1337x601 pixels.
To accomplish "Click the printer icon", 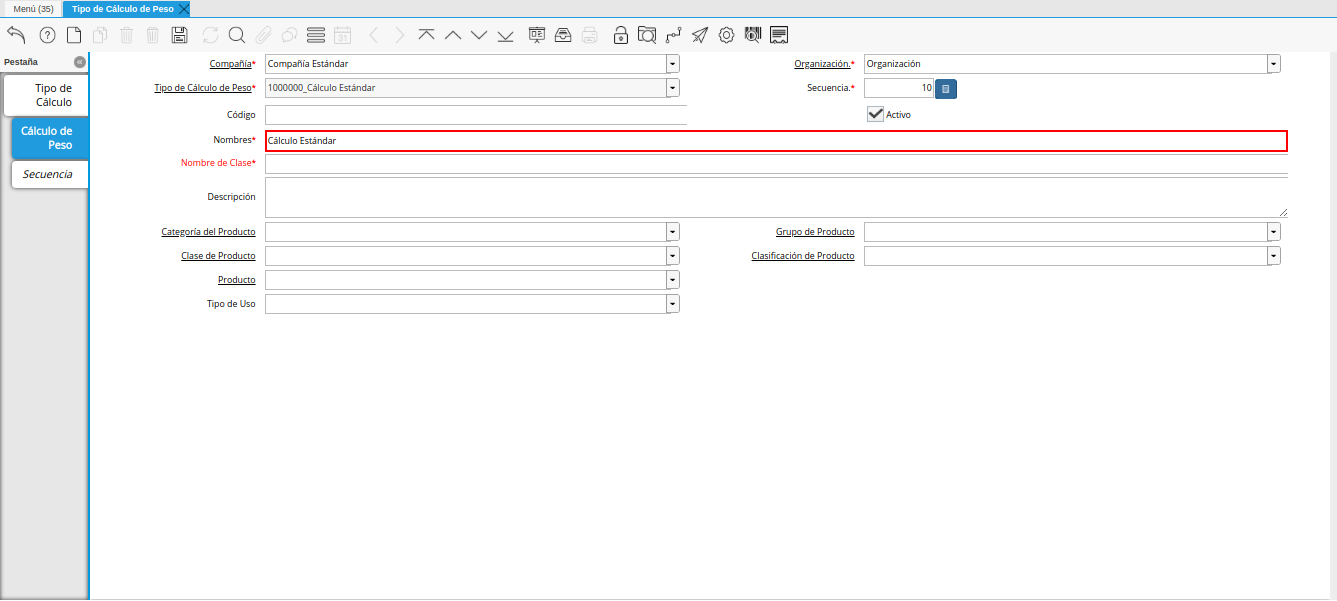I will [590, 35].
